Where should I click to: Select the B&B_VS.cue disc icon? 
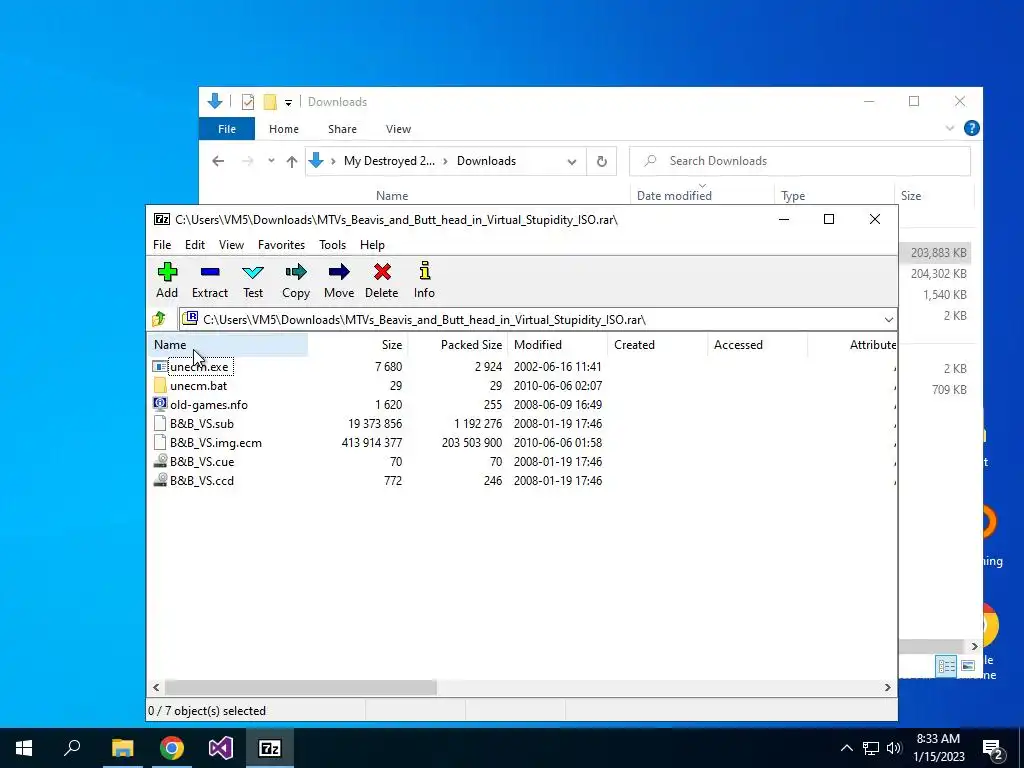click(x=160, y=461)
